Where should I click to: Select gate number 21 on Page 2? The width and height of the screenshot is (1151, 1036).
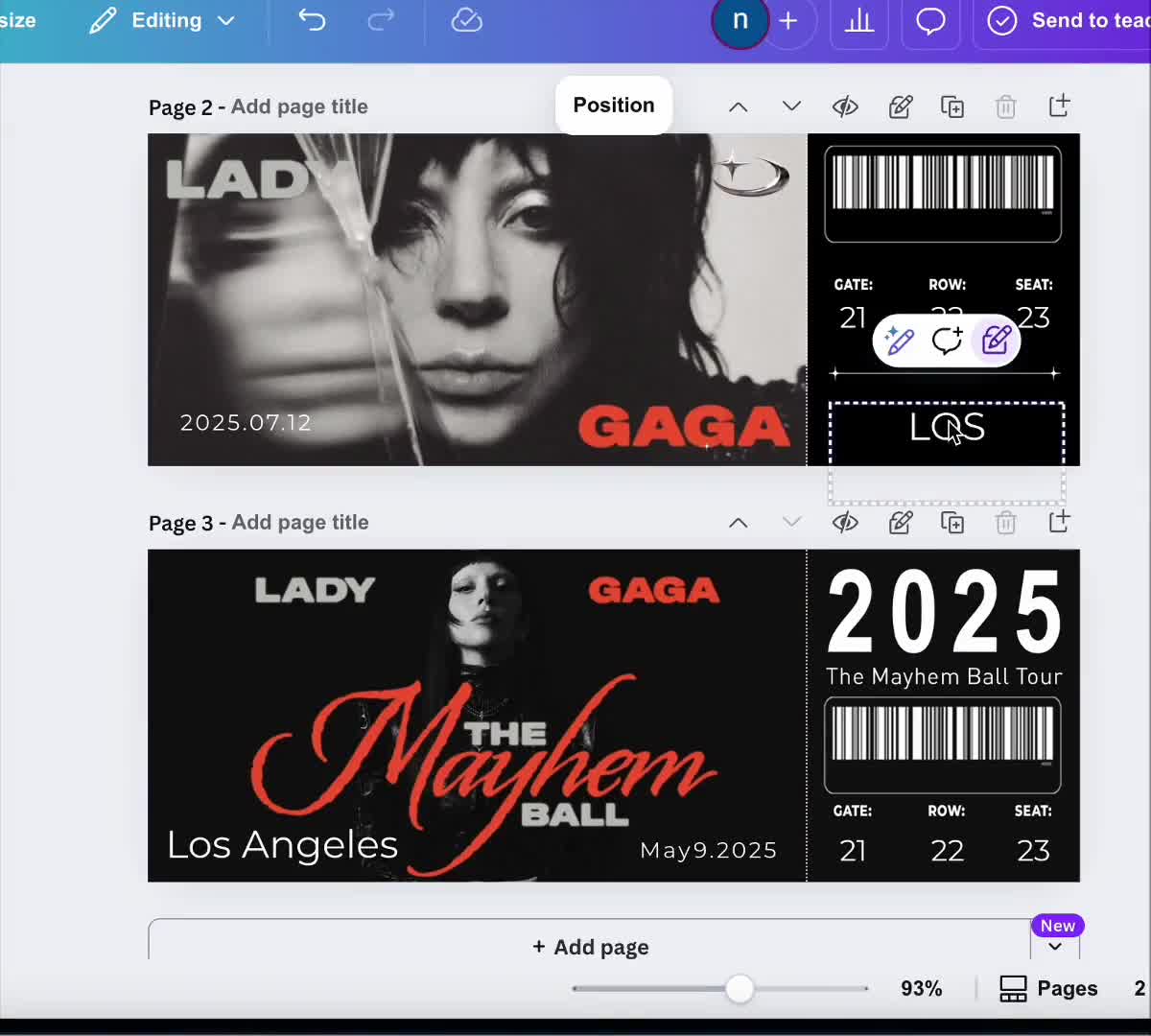tap(853, 317)
